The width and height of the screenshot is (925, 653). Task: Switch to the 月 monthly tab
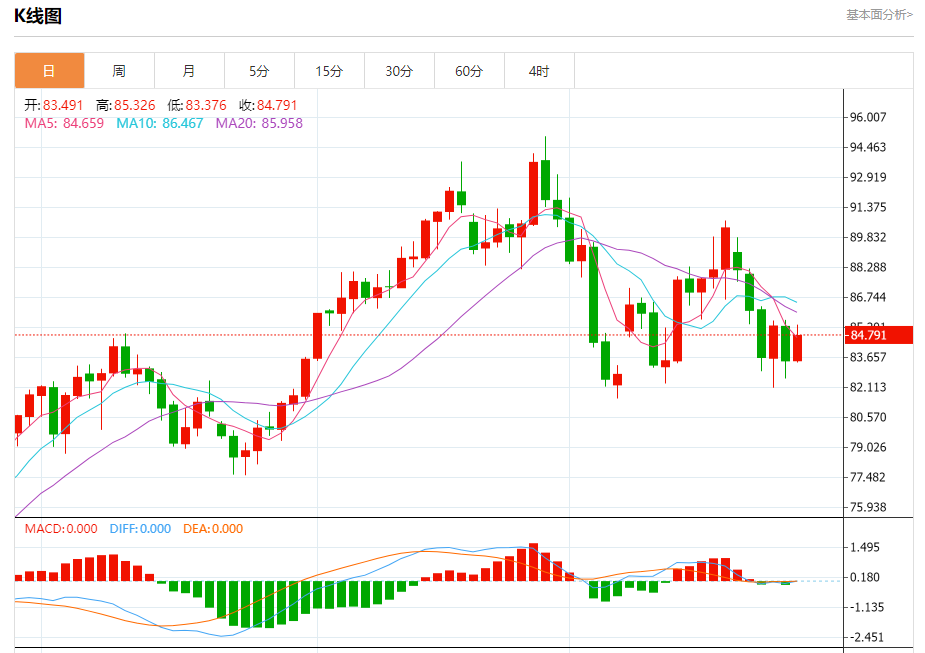[189, 71]
